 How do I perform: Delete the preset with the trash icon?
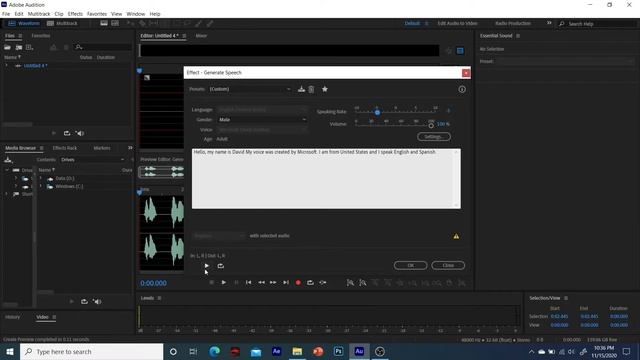(311, 89)
